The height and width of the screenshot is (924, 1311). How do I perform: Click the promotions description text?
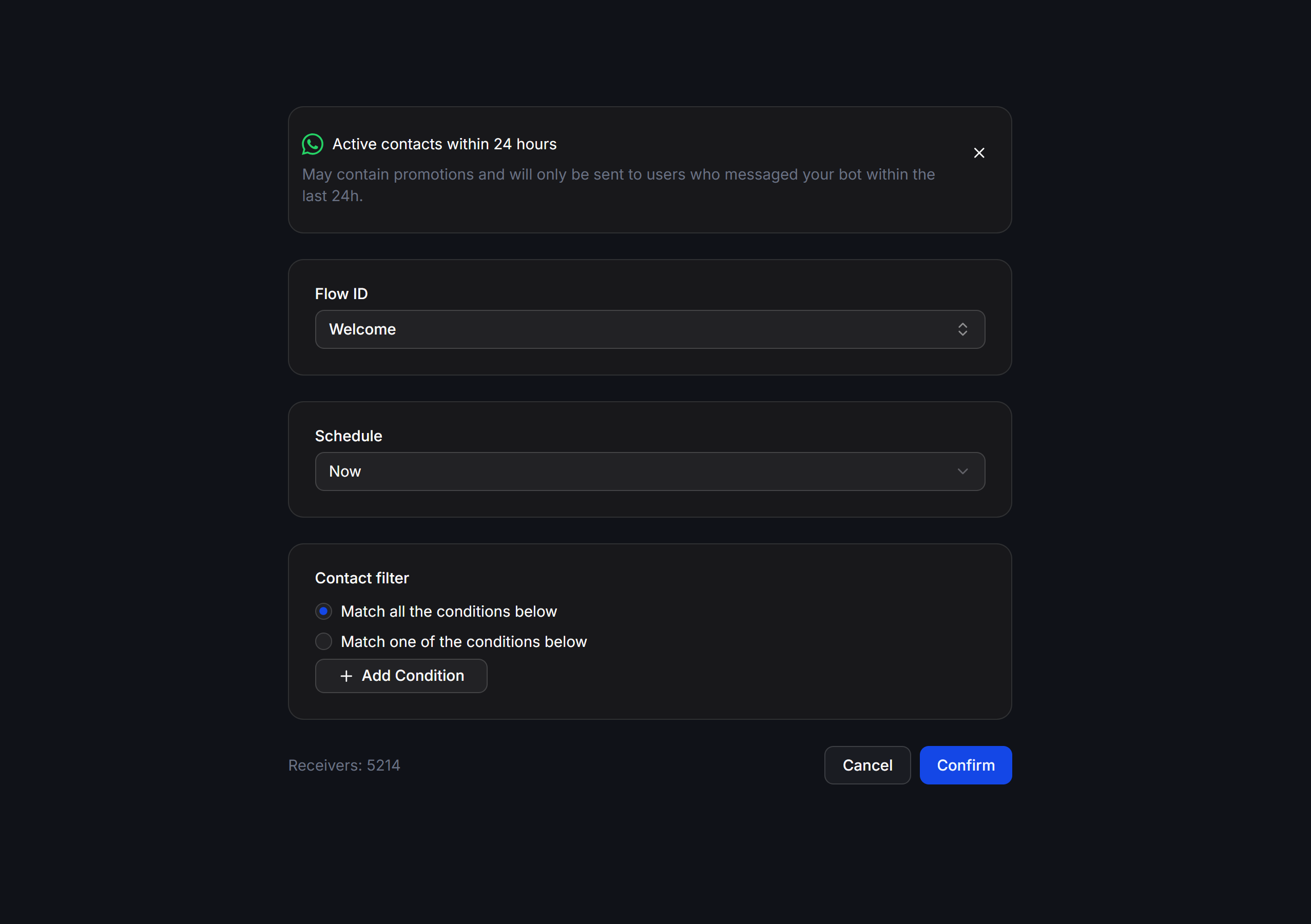619,185
